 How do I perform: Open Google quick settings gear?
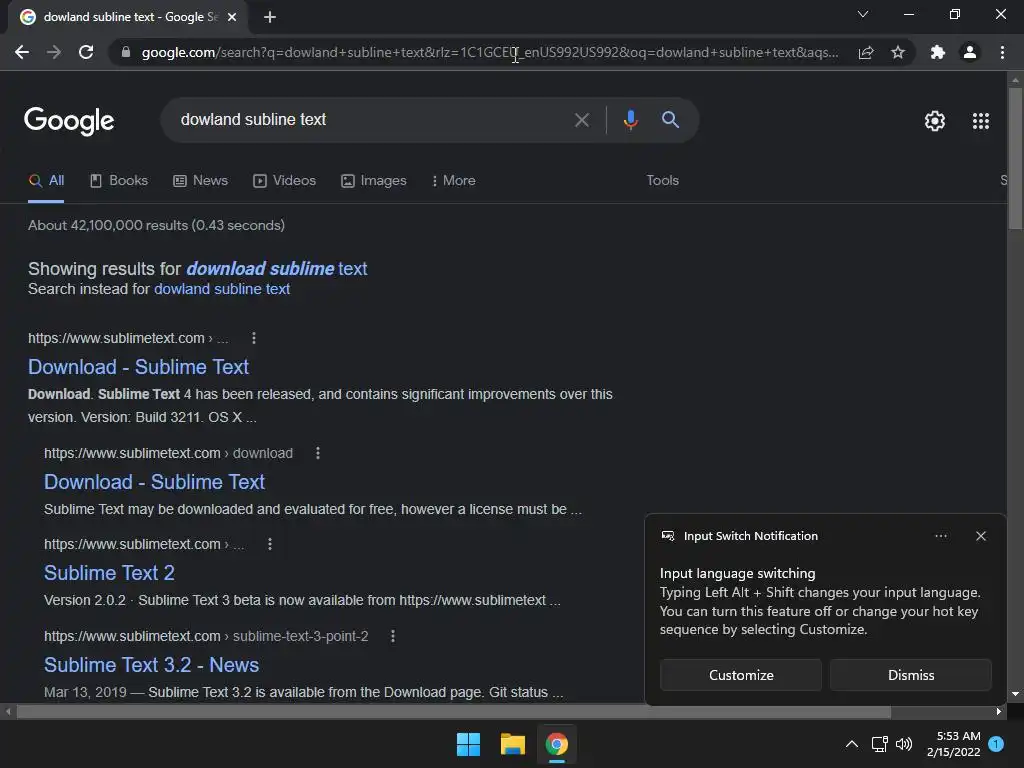click(935, 121)
